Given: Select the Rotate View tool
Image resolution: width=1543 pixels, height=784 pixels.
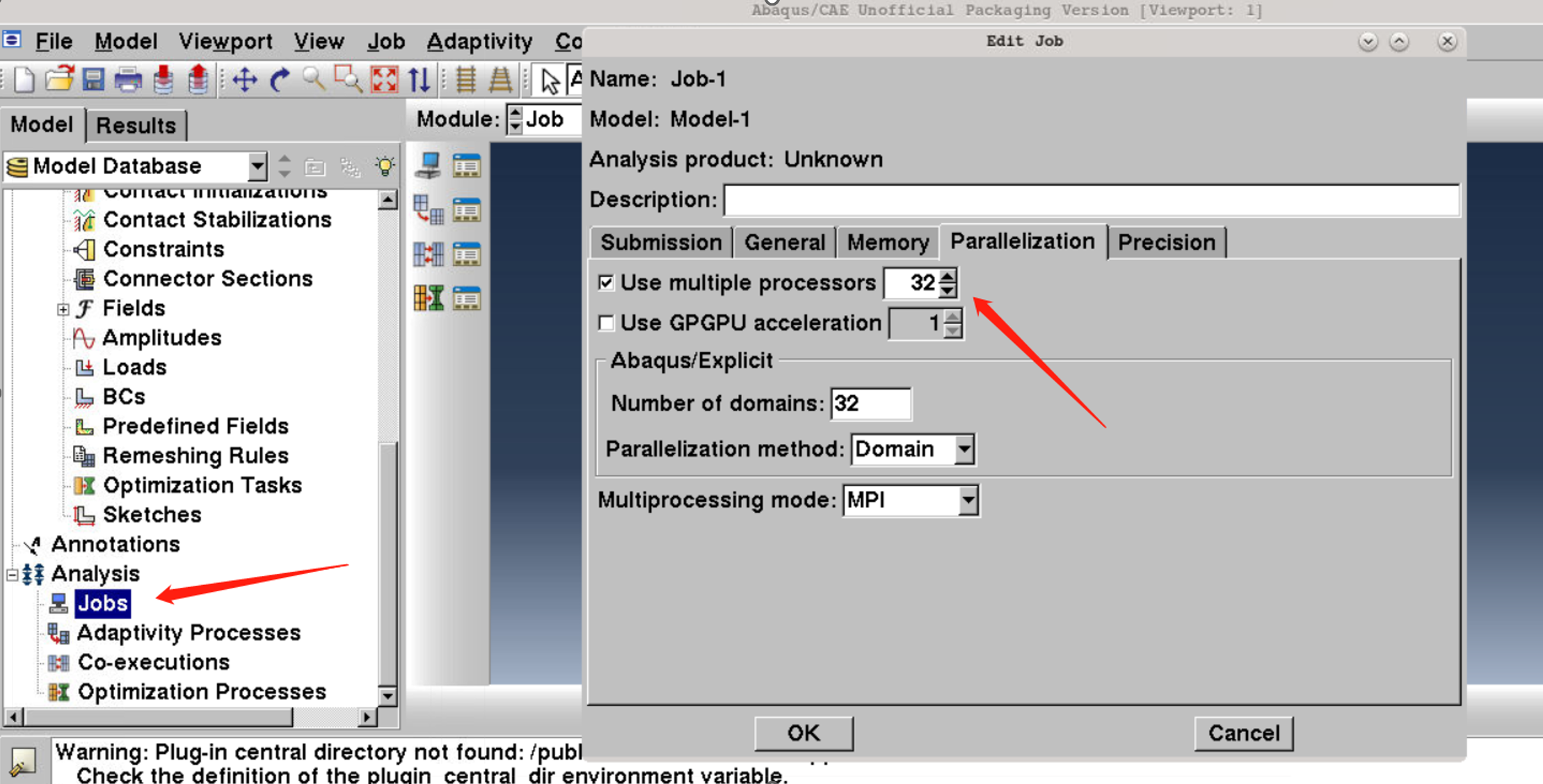Looking at the screenshot, I should [280, 79].
